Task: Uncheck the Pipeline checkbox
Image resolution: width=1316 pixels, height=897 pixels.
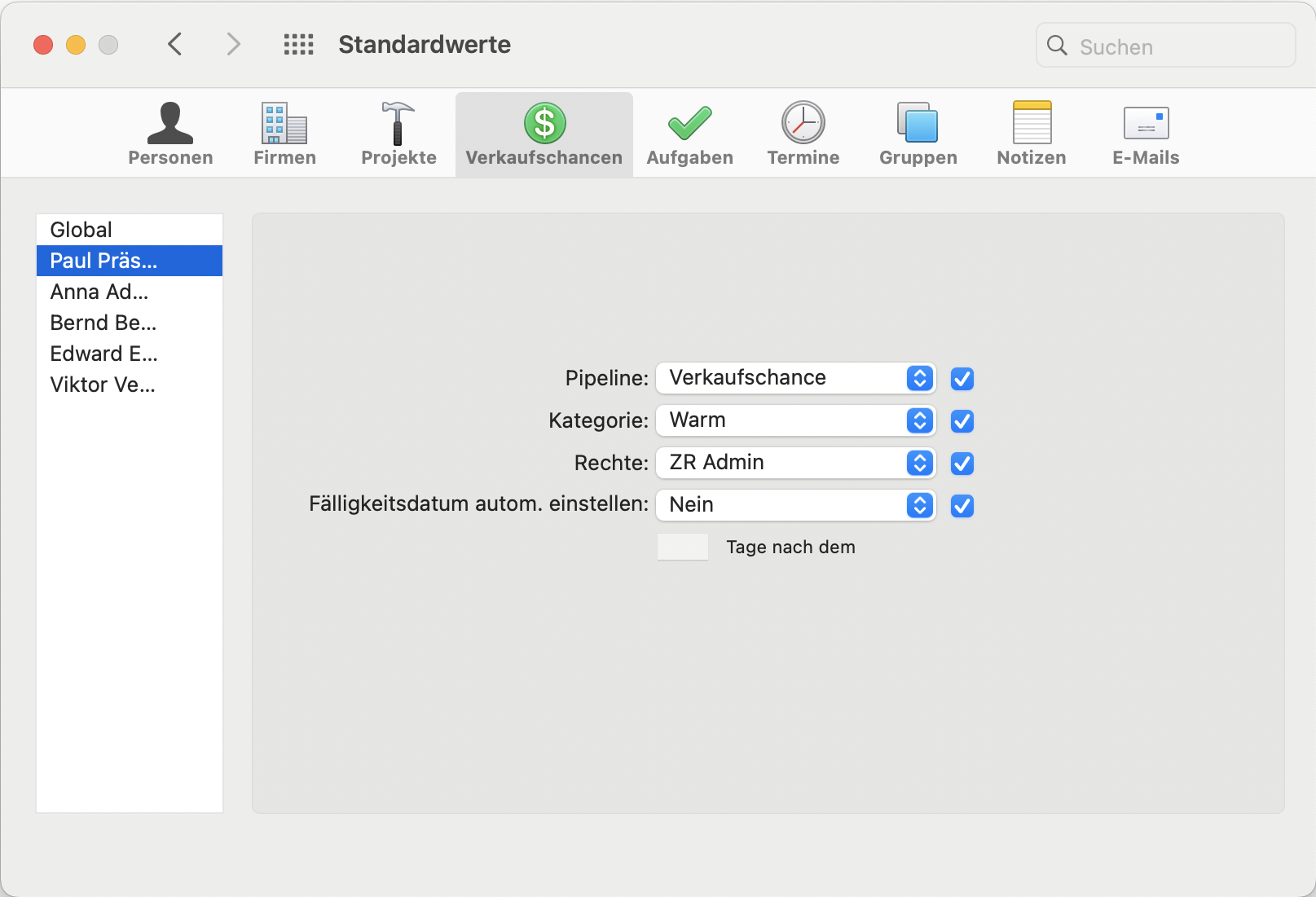Action: [x=962, y=379]
